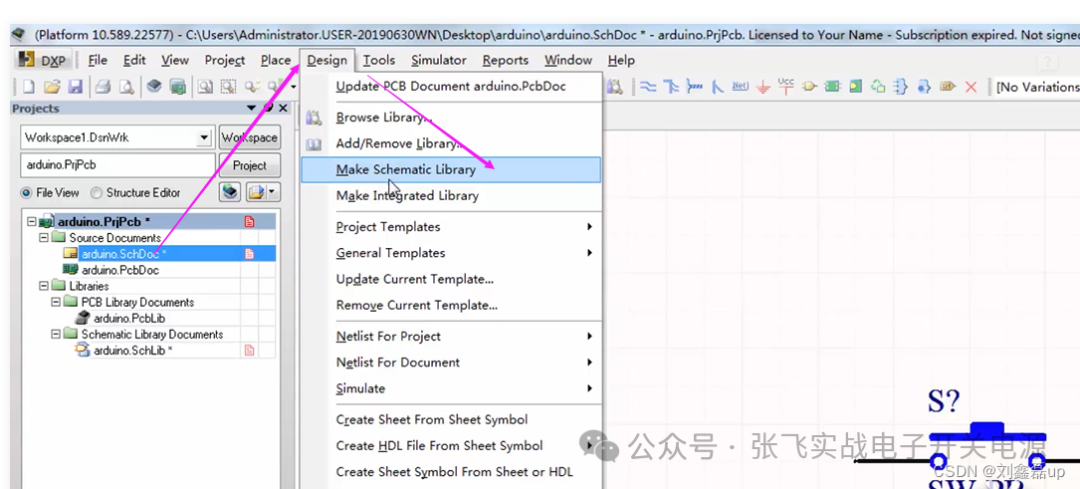
Task: Click the Place Bus toolbar icon
Action: 672,87
